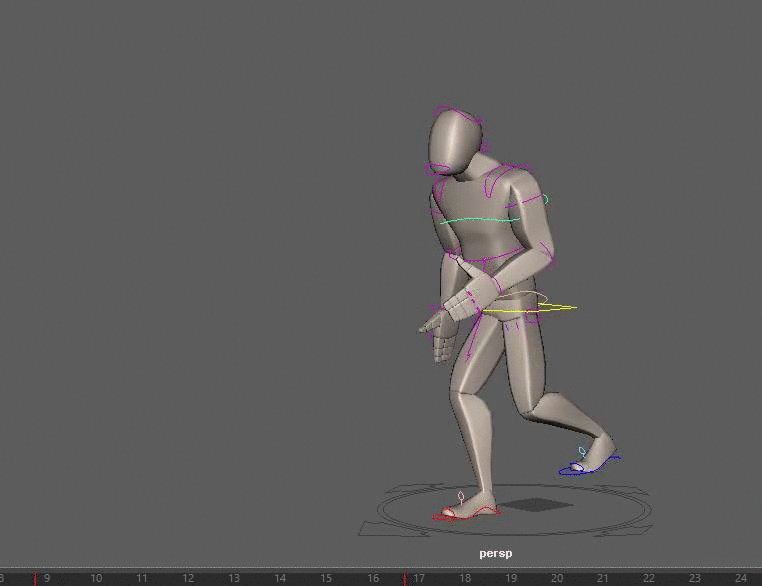Image resolution: width=762 pixels, height=586 pixels.
Task: Select the cyan pin handle above blue foot
Action: [x=581, y=452]
